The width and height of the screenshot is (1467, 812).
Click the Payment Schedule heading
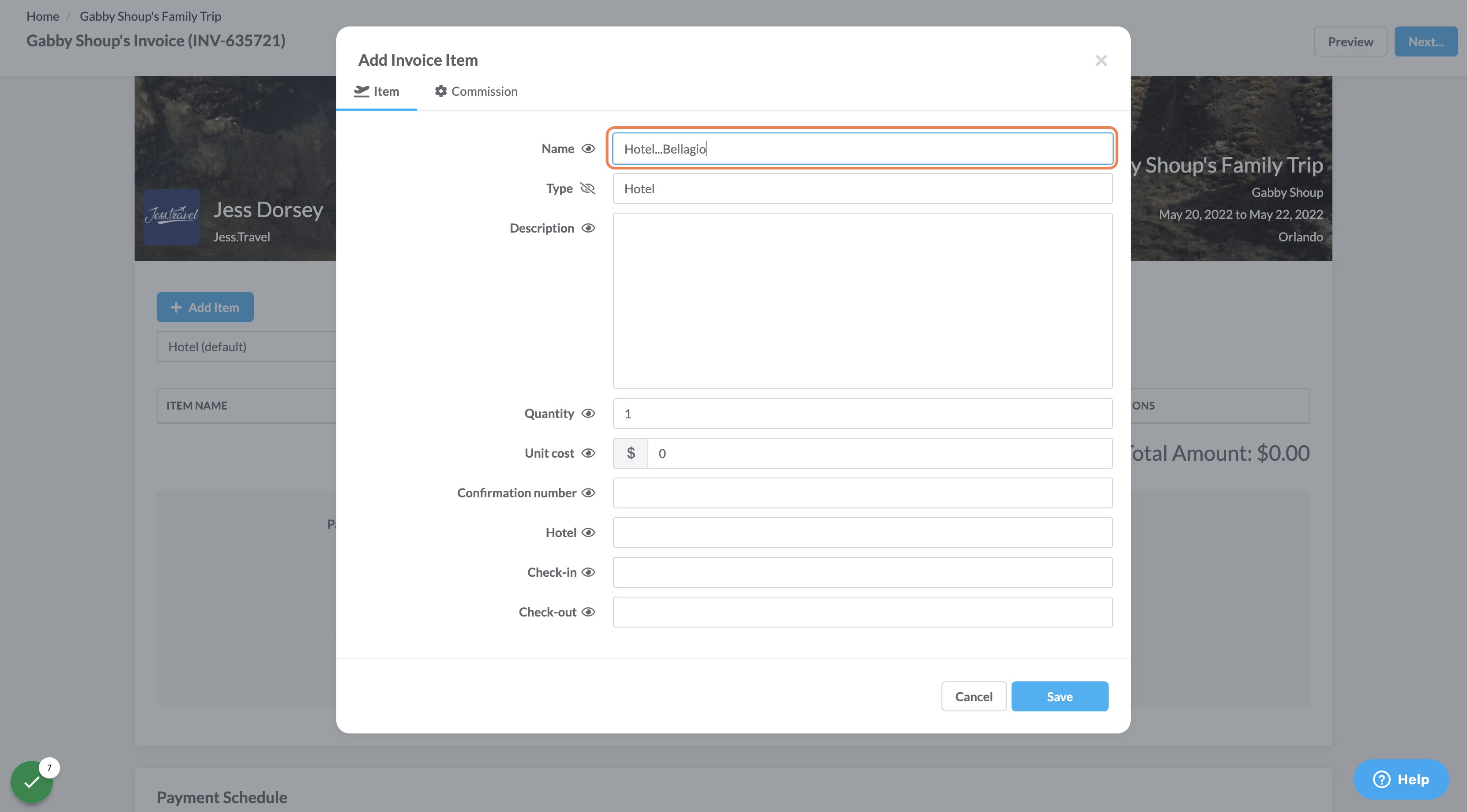coord(222,797)
